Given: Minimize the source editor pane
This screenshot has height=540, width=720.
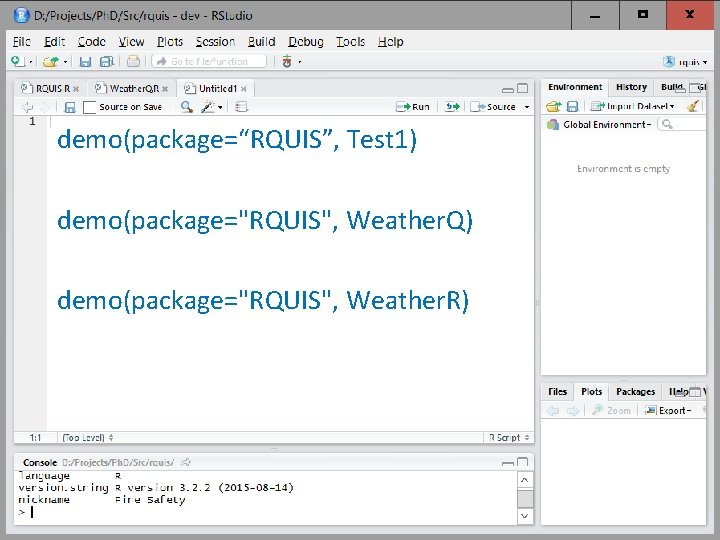Looking at the screenshot, I should click(508, 89).
